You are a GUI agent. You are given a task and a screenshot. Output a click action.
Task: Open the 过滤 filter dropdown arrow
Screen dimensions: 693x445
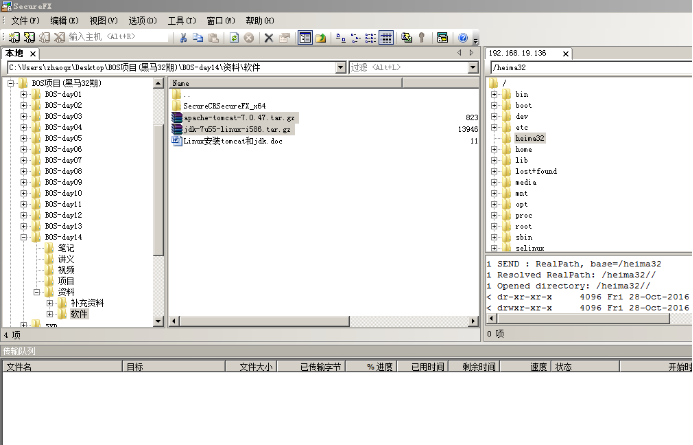(x=473, y=67)
